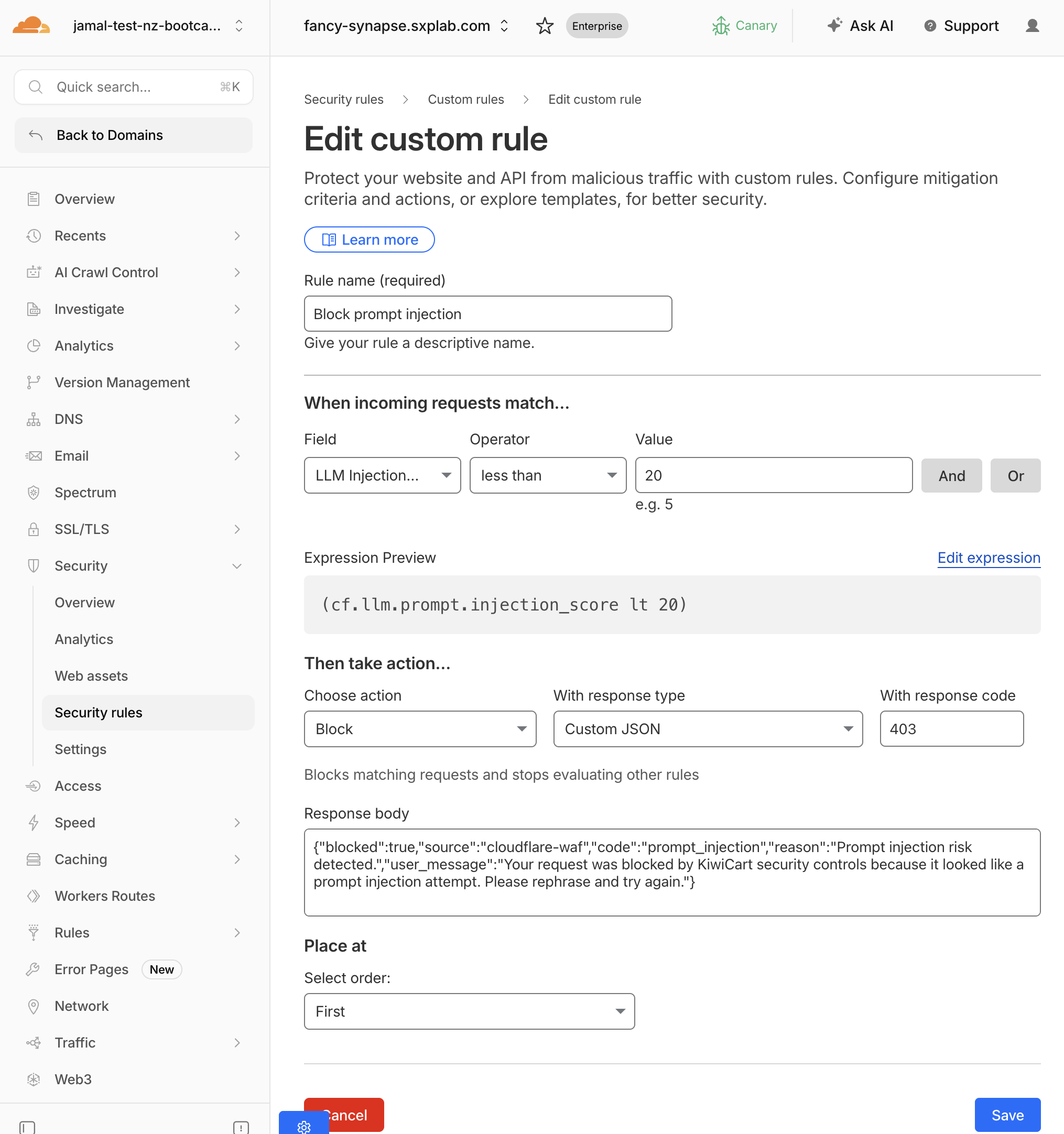1064x1134 pixels.
Task: Click the Canary bug icon
Action: tap(721, 26)
